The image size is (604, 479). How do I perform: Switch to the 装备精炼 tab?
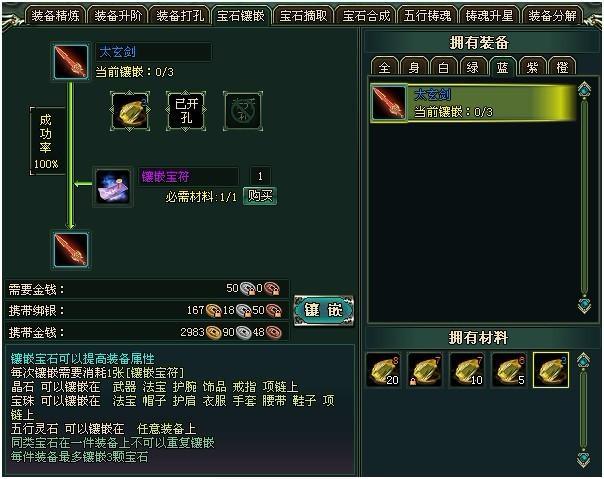point(55,16)
